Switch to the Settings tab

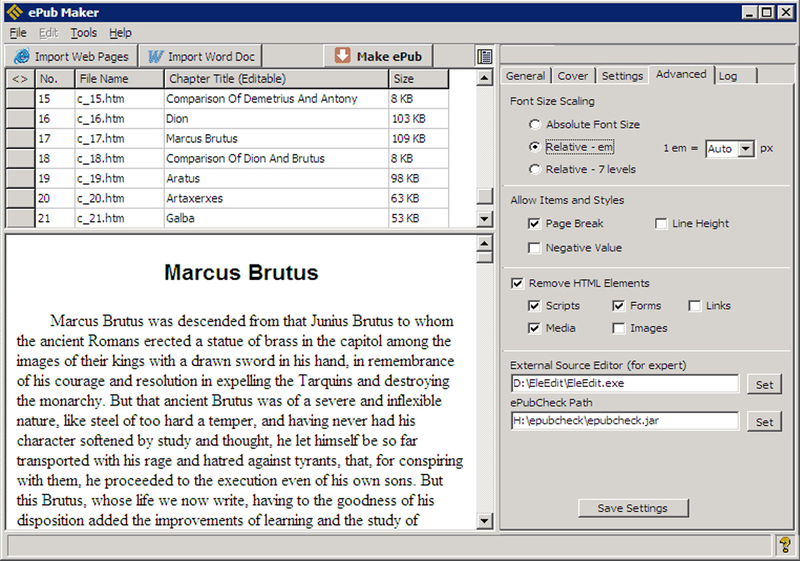click(x=622, y=76)
